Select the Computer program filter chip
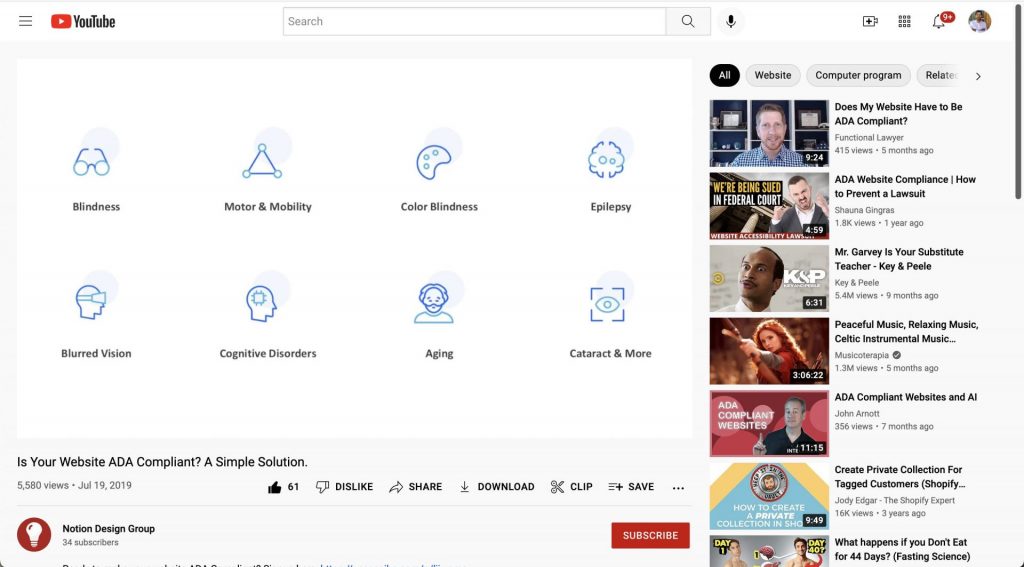Screen dimensions: 1024x567 pyautogui.click(x=858, y=75)
